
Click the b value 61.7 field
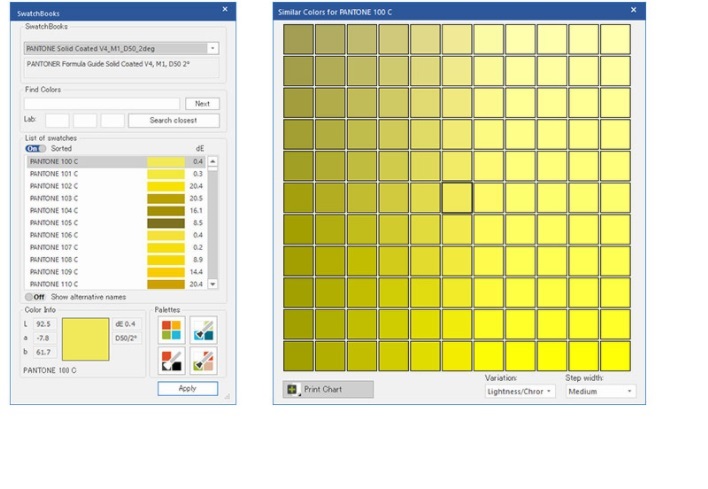coord(44,352)
